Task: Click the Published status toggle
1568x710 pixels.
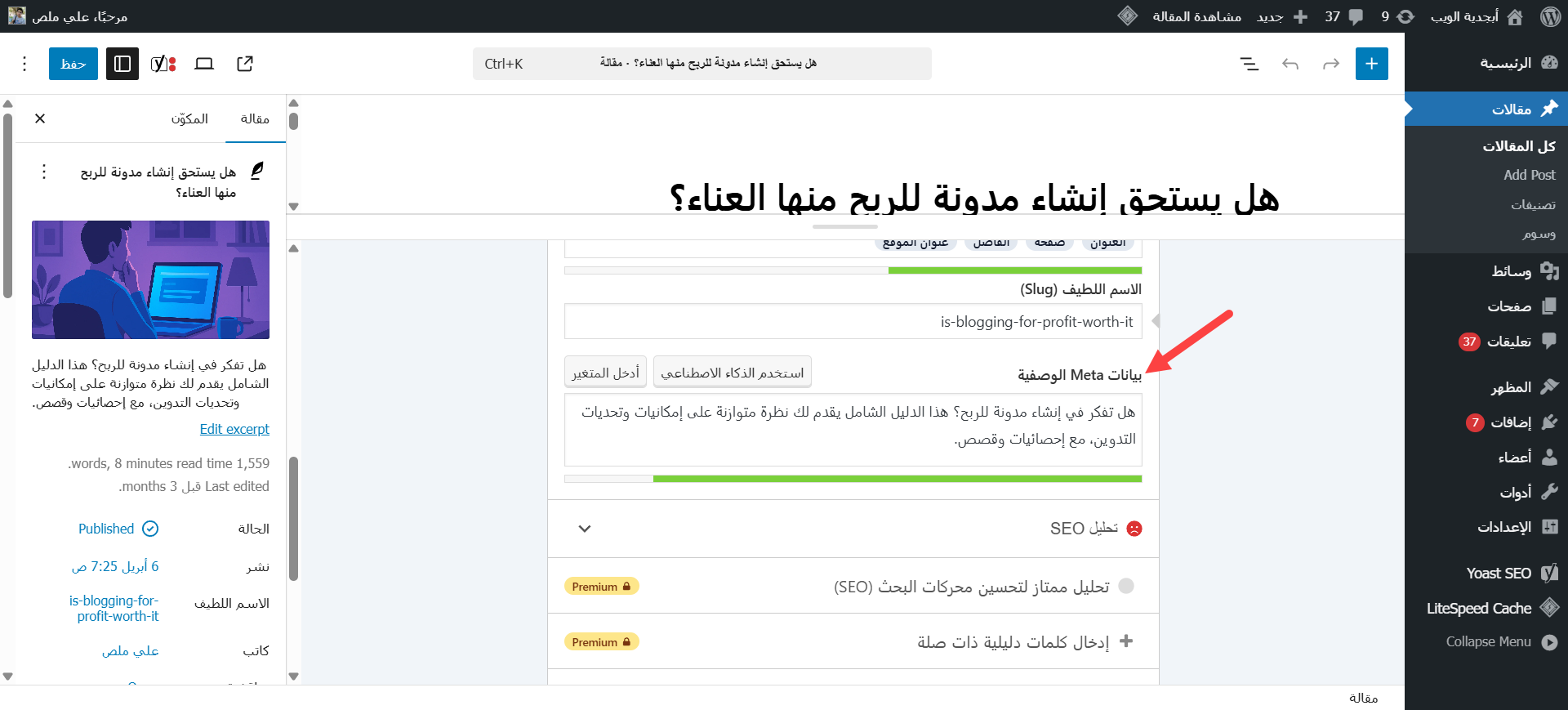Action: tap(118, 529)
